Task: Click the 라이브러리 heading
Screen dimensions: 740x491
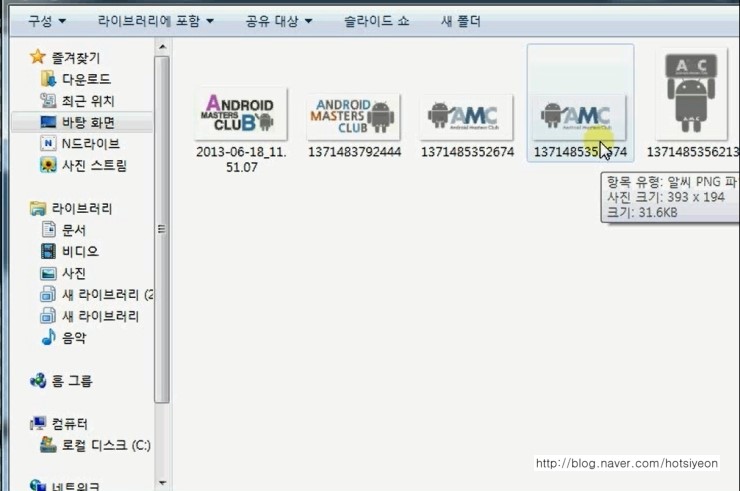Action: point(82,208)
